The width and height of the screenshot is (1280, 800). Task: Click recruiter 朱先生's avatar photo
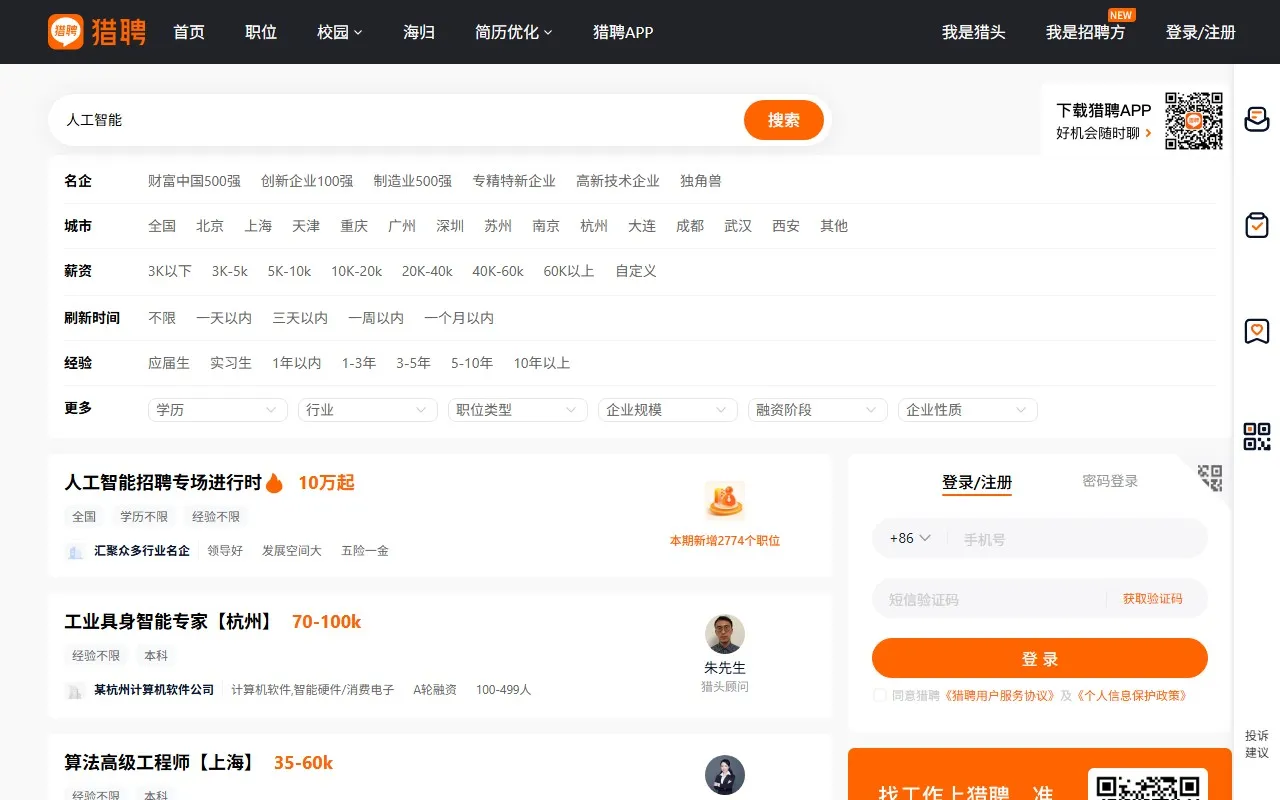click(x=724, y=635)
